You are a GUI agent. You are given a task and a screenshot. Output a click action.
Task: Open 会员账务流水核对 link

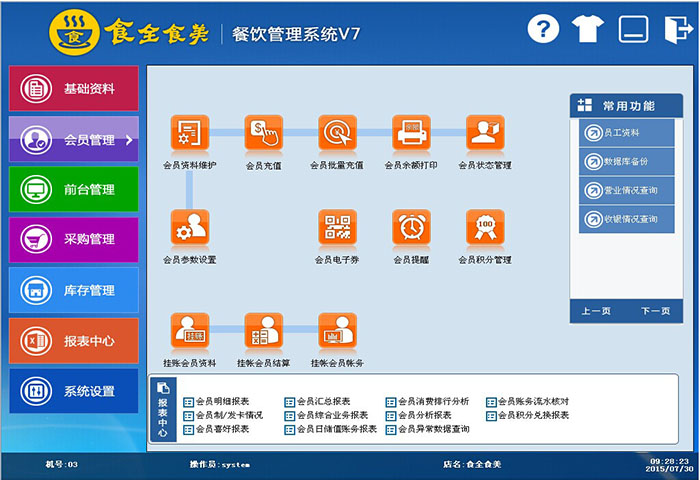pyautogui.click(x=528, y=401)
